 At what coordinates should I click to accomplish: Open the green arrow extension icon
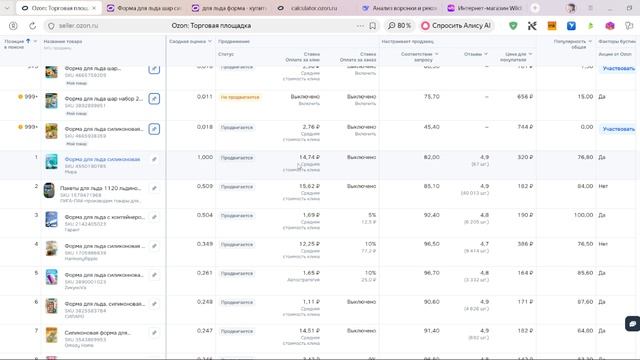point(591,26)
